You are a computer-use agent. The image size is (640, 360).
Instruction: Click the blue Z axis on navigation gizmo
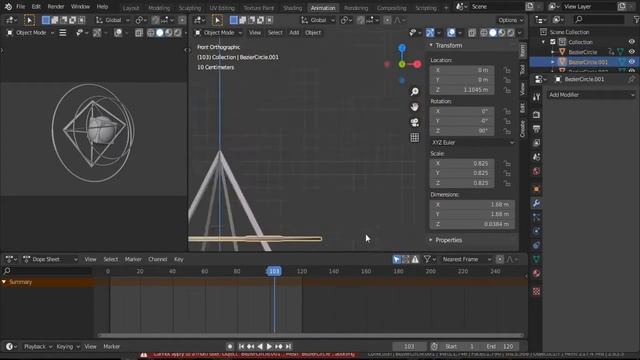tap(402, 48)
